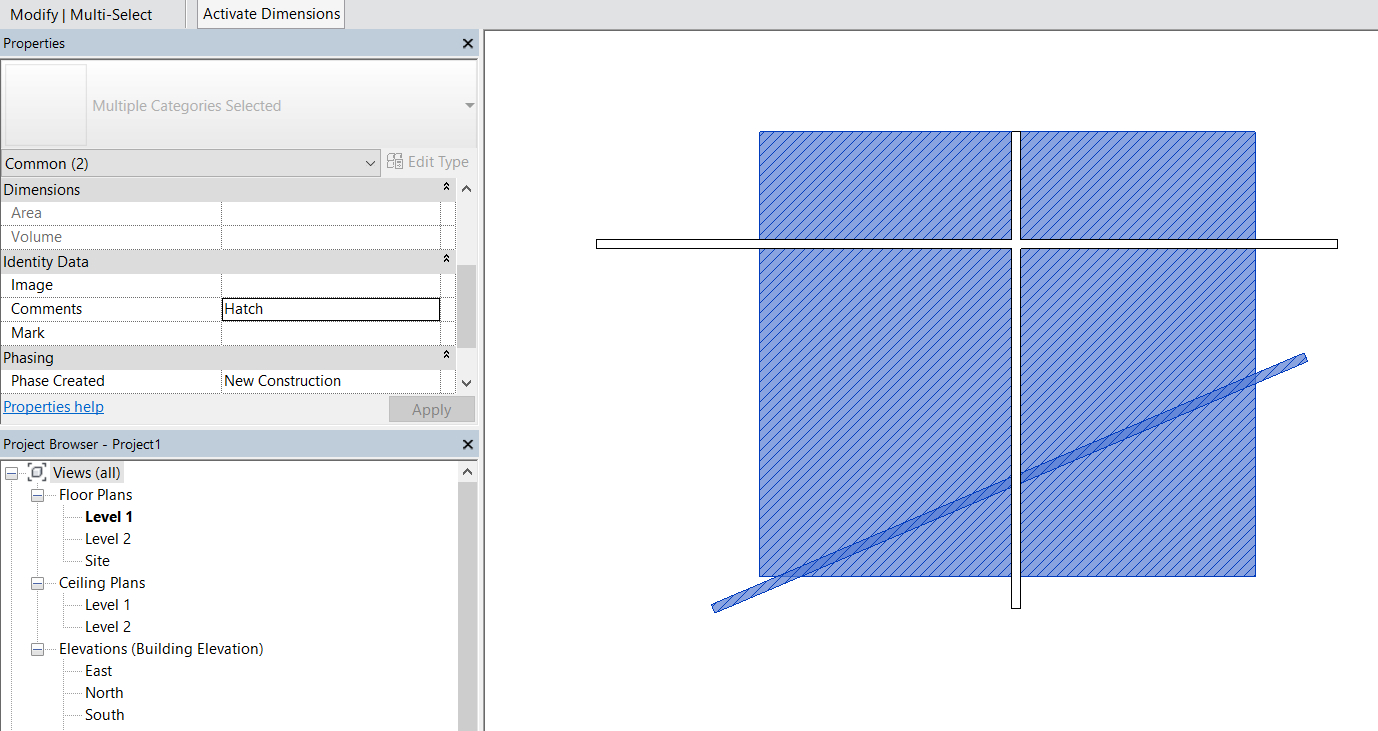This screenshot has width=1378, height=731.
Task: Click the Modify | Multi-Select label
Action: click(82, 14)
